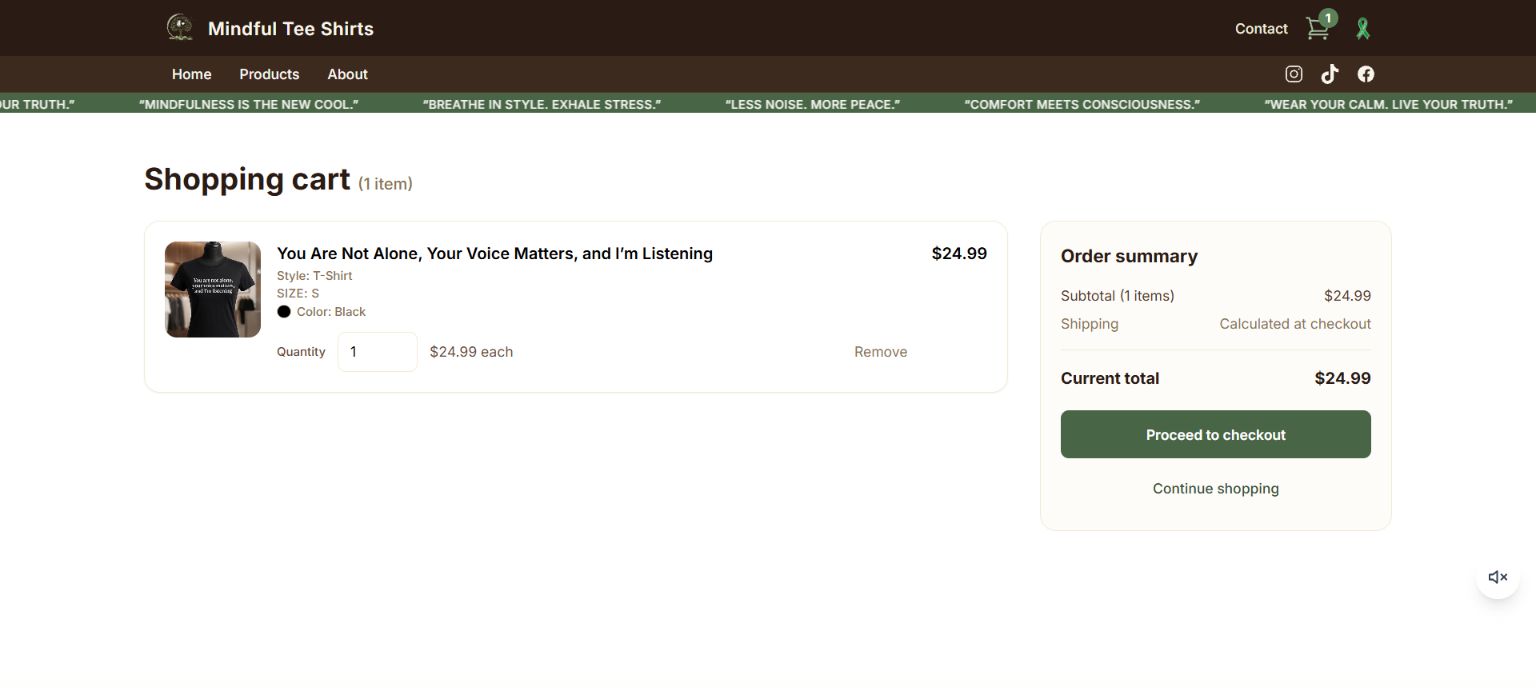
Task: Click Proceed to checkout button
Action: pos(1216,435)
